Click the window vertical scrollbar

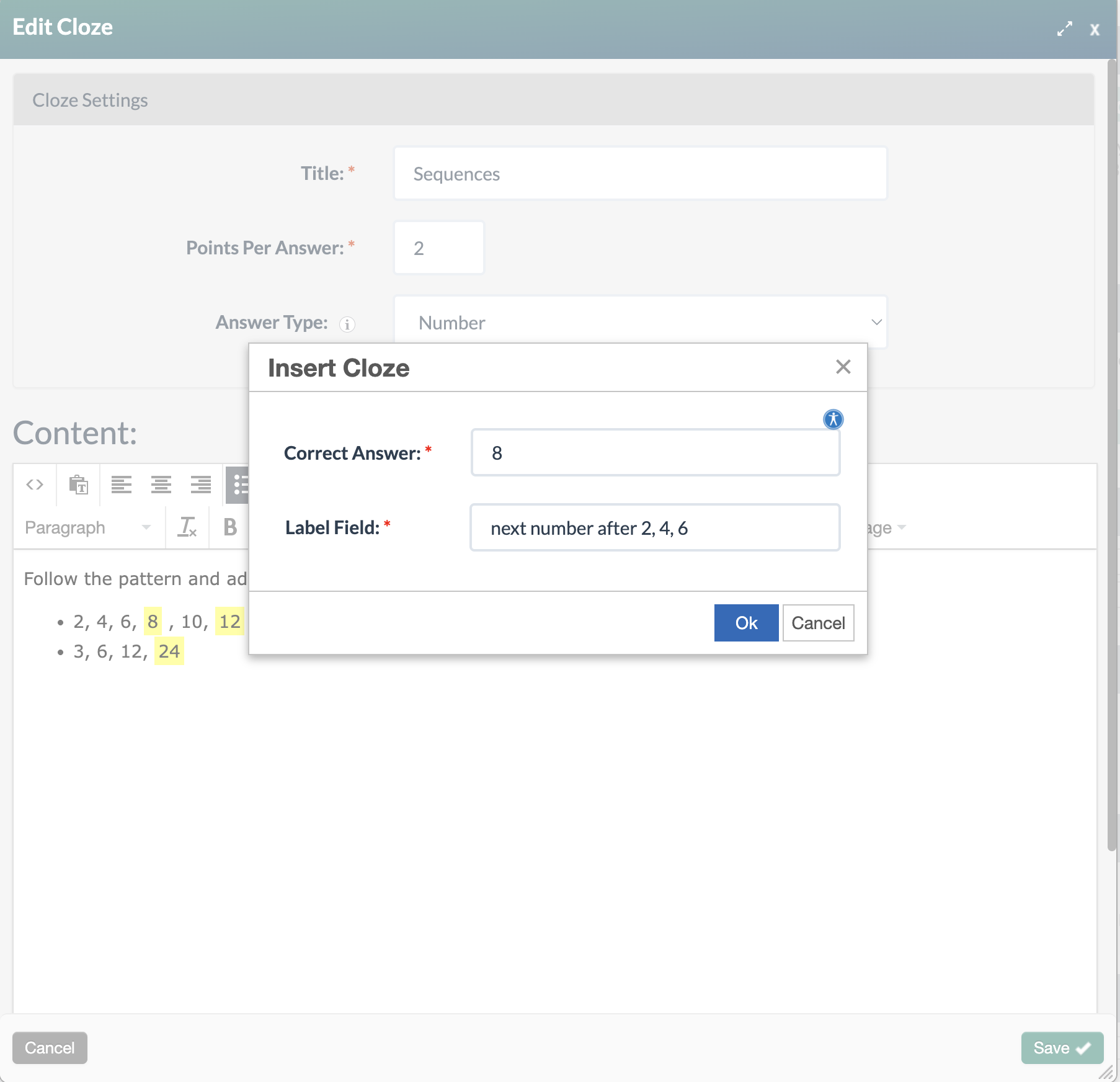point(1112,455)
